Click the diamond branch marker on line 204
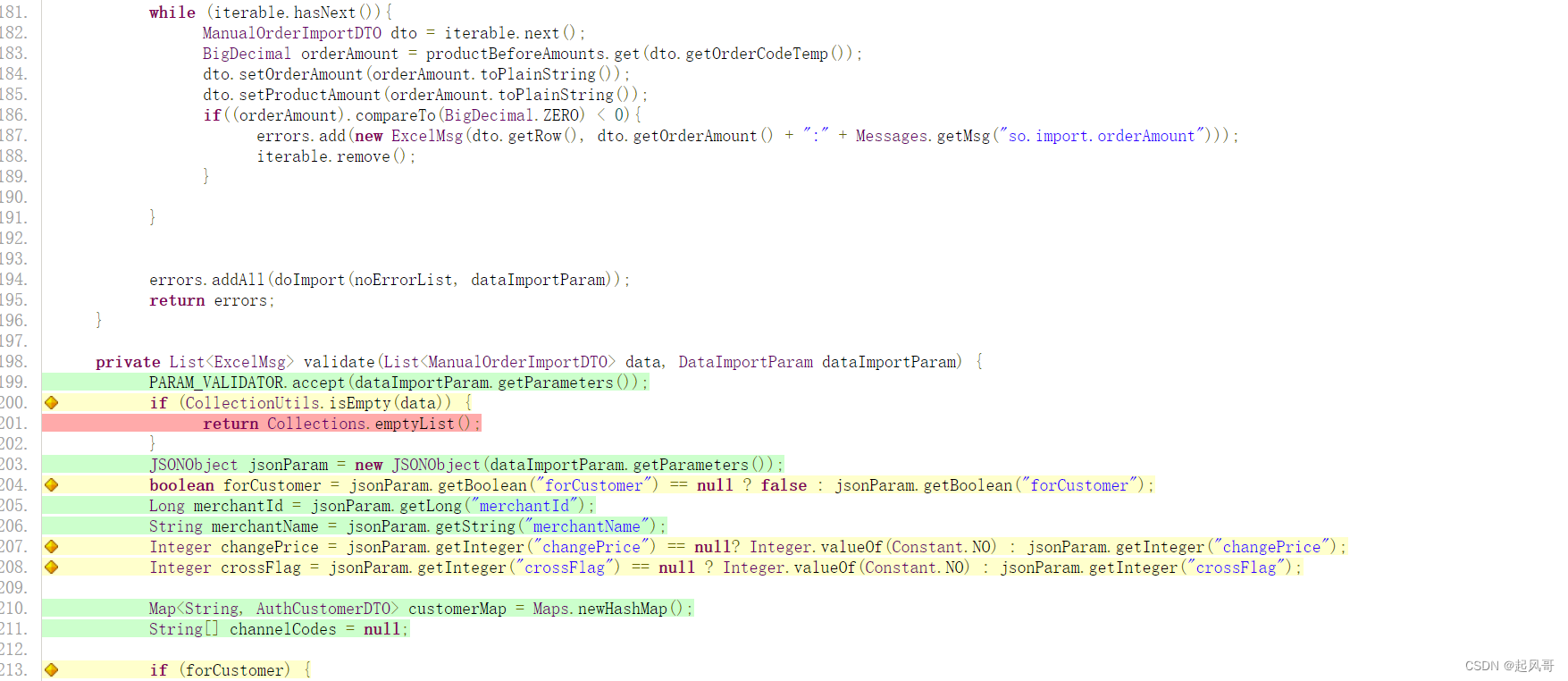Image resolution: width=1568 pixels, height=681 pixels. point(51,485)
